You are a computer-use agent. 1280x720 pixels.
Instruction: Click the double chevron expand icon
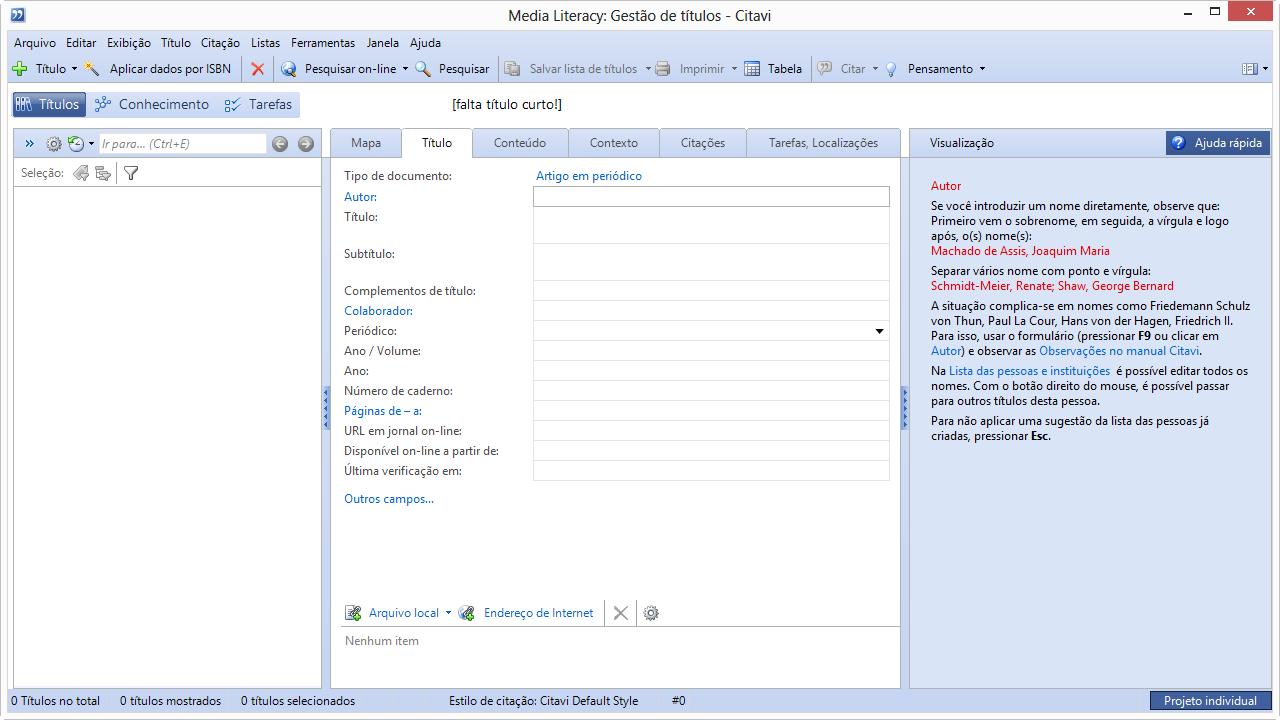tap(29, 144)
